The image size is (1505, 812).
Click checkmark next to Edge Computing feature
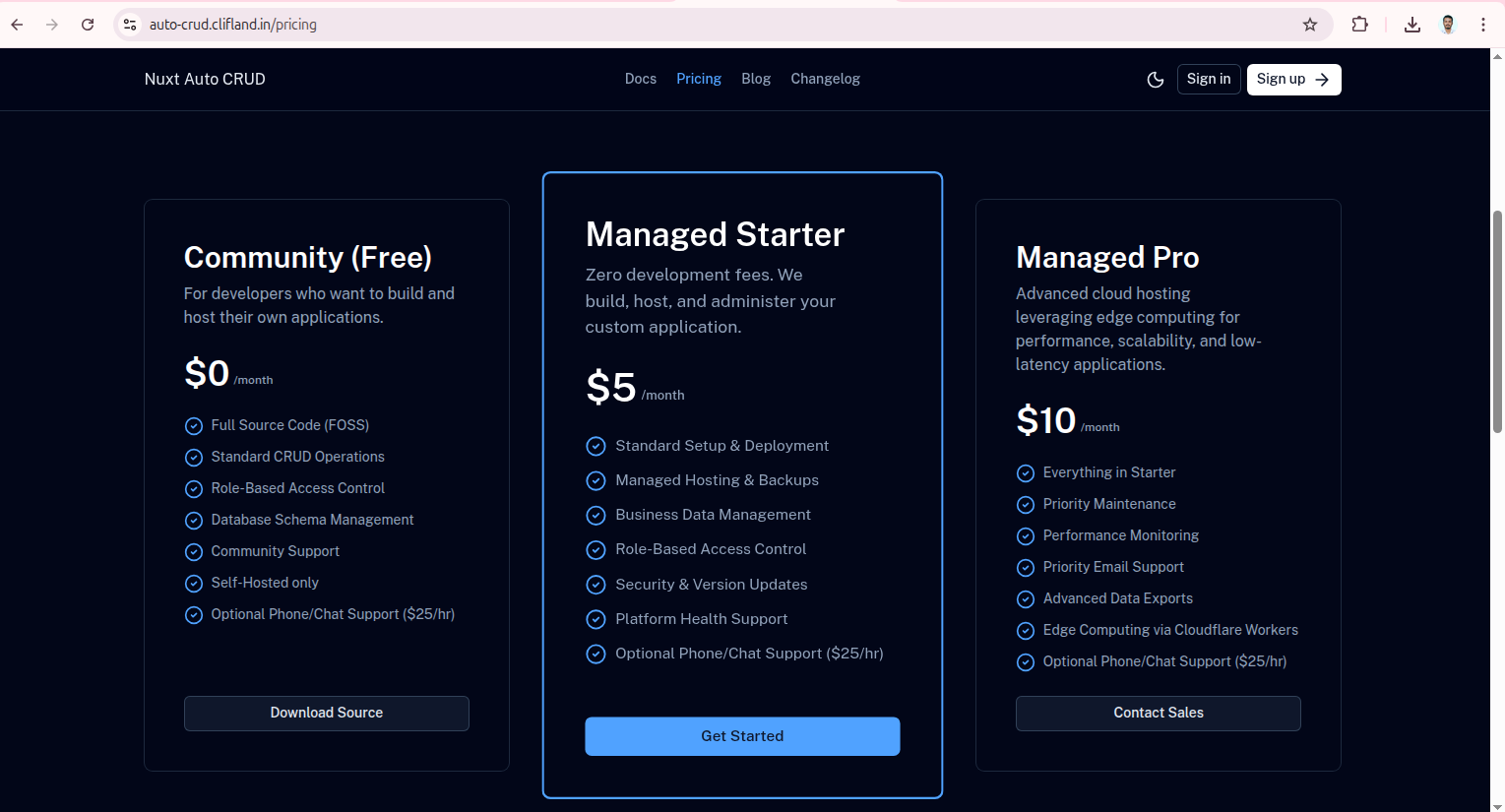click(1026, 631)
